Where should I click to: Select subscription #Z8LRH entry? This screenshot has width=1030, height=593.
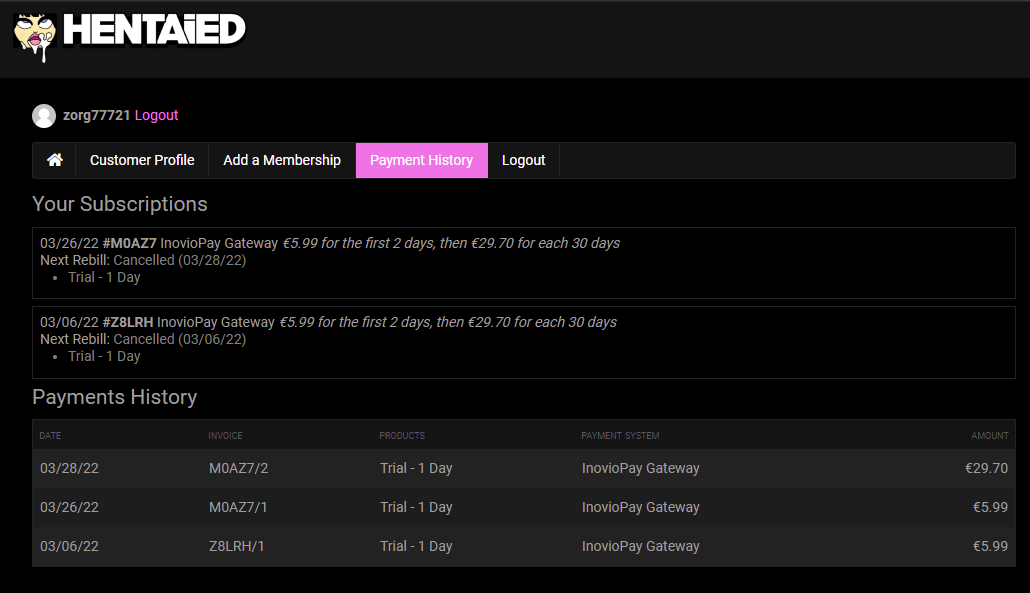pyautogui.click(x=128, y=322)
